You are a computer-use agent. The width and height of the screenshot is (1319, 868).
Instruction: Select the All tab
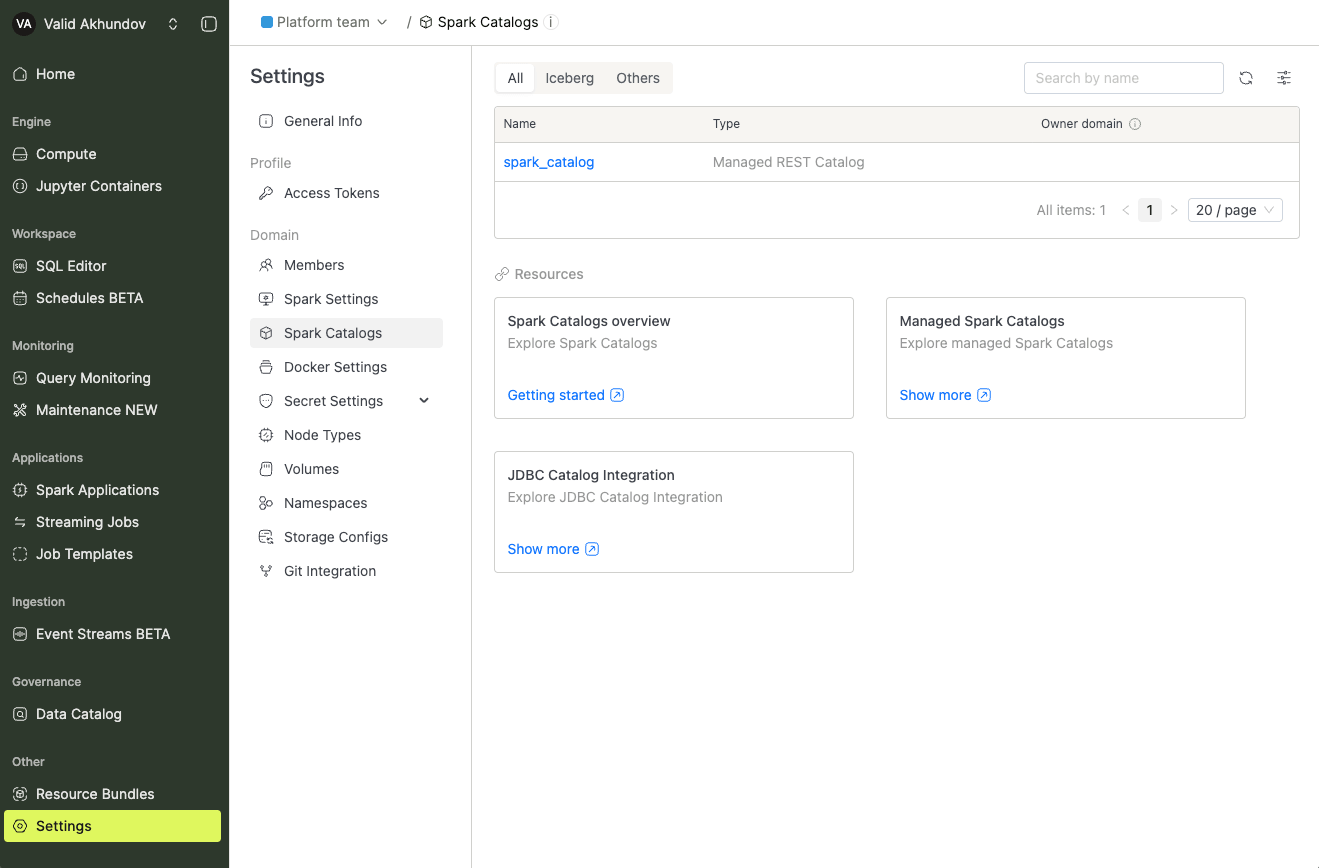(x=515, y=78)
